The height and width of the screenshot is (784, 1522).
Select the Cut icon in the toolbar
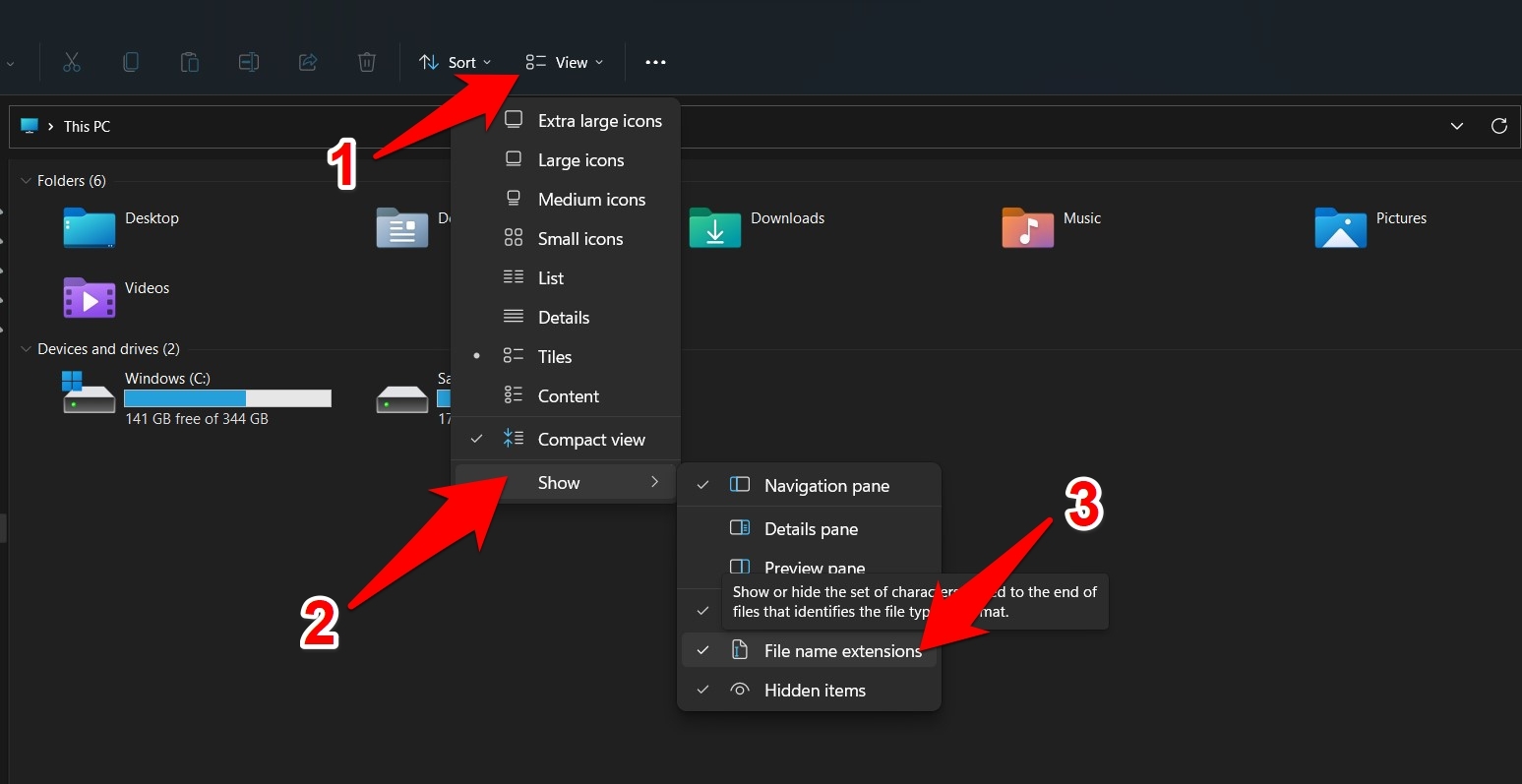71,62
